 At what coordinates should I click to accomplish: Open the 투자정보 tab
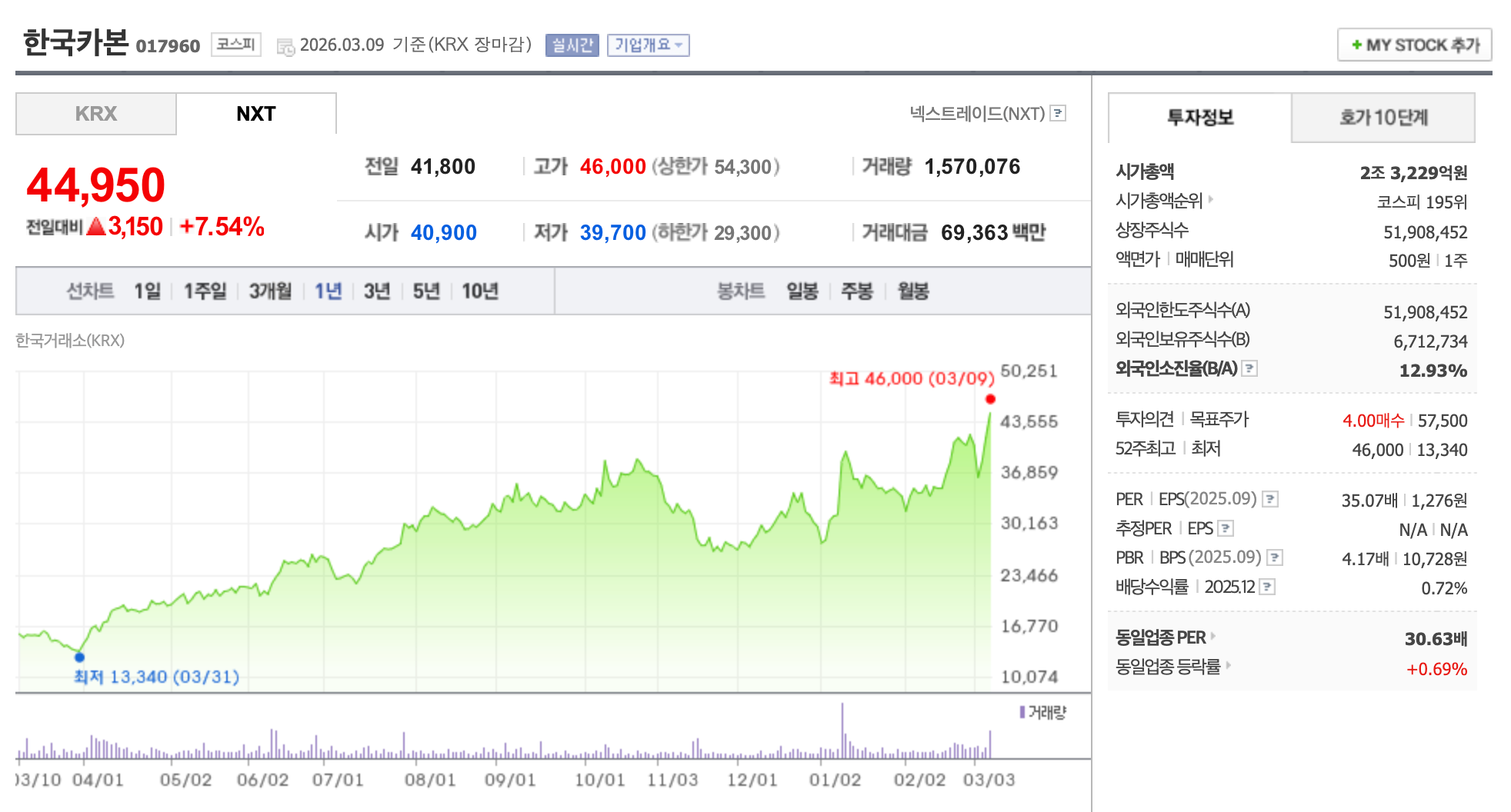(1200, 118)
